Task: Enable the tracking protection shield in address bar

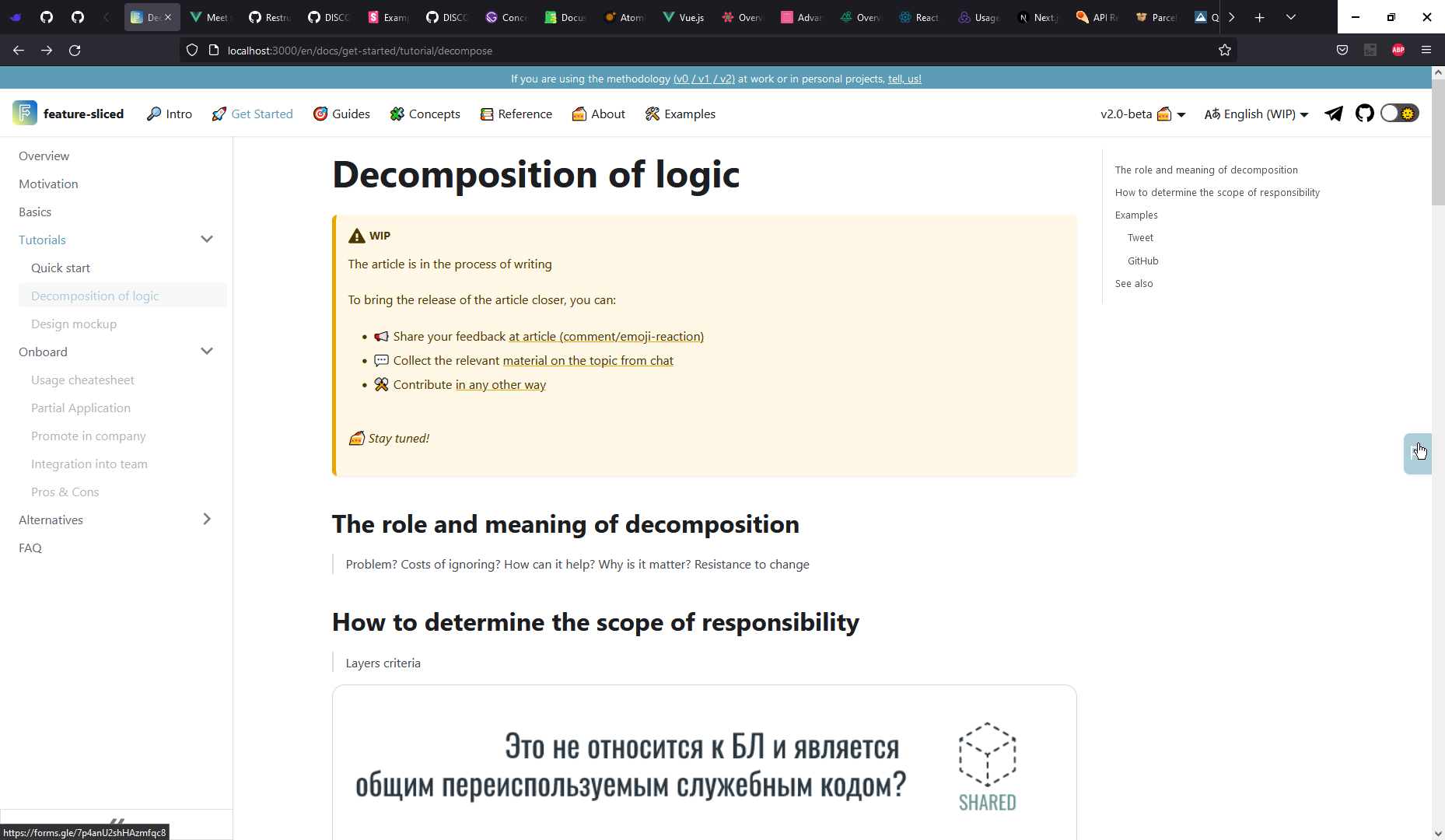Action: coord(191,50)
